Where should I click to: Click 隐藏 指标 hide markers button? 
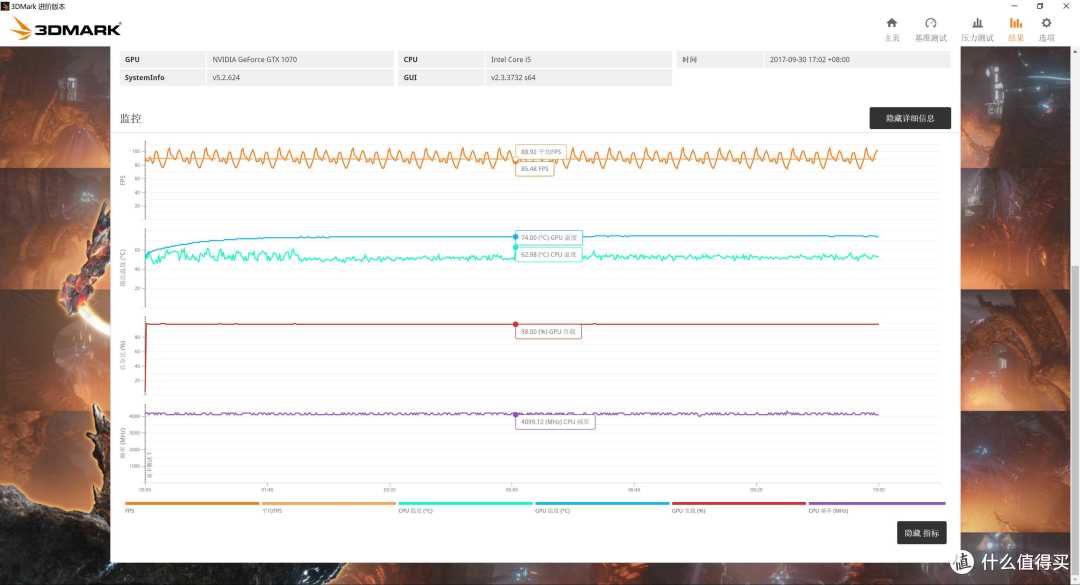pos(922,533)
